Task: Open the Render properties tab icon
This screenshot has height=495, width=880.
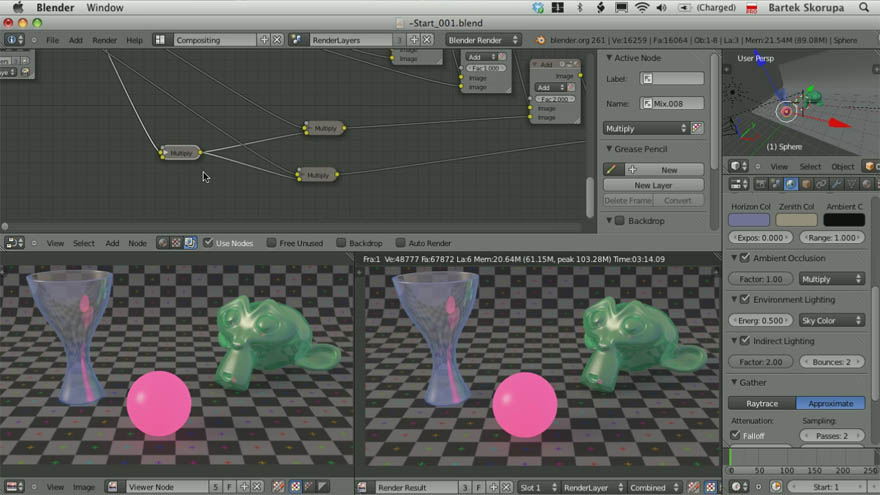Action: [760, 184]
